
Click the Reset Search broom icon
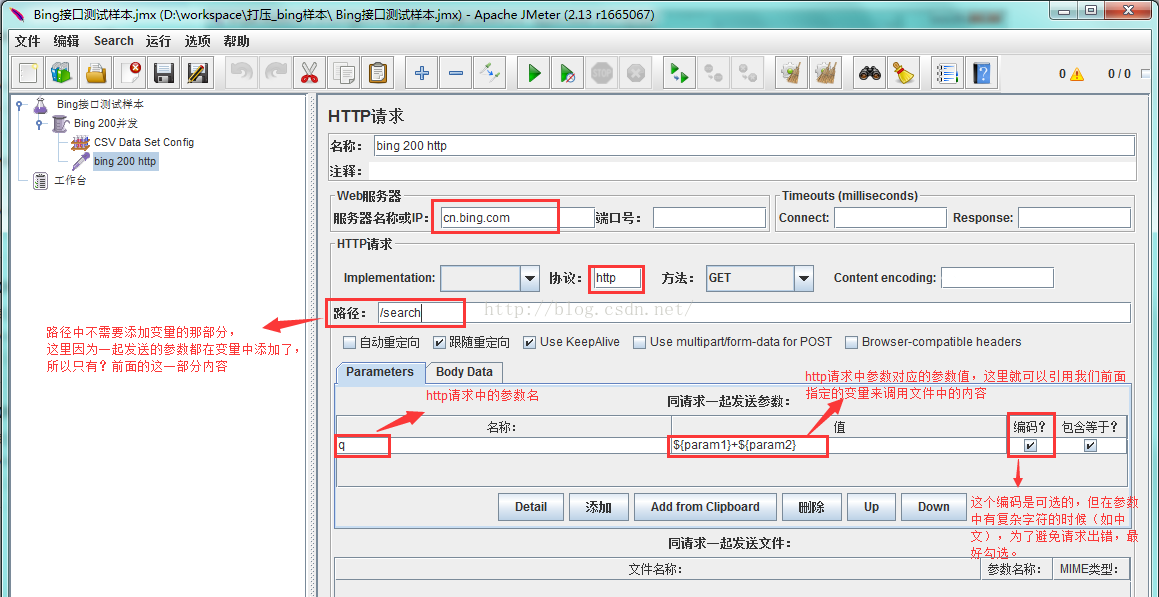[x=902, y=72]
